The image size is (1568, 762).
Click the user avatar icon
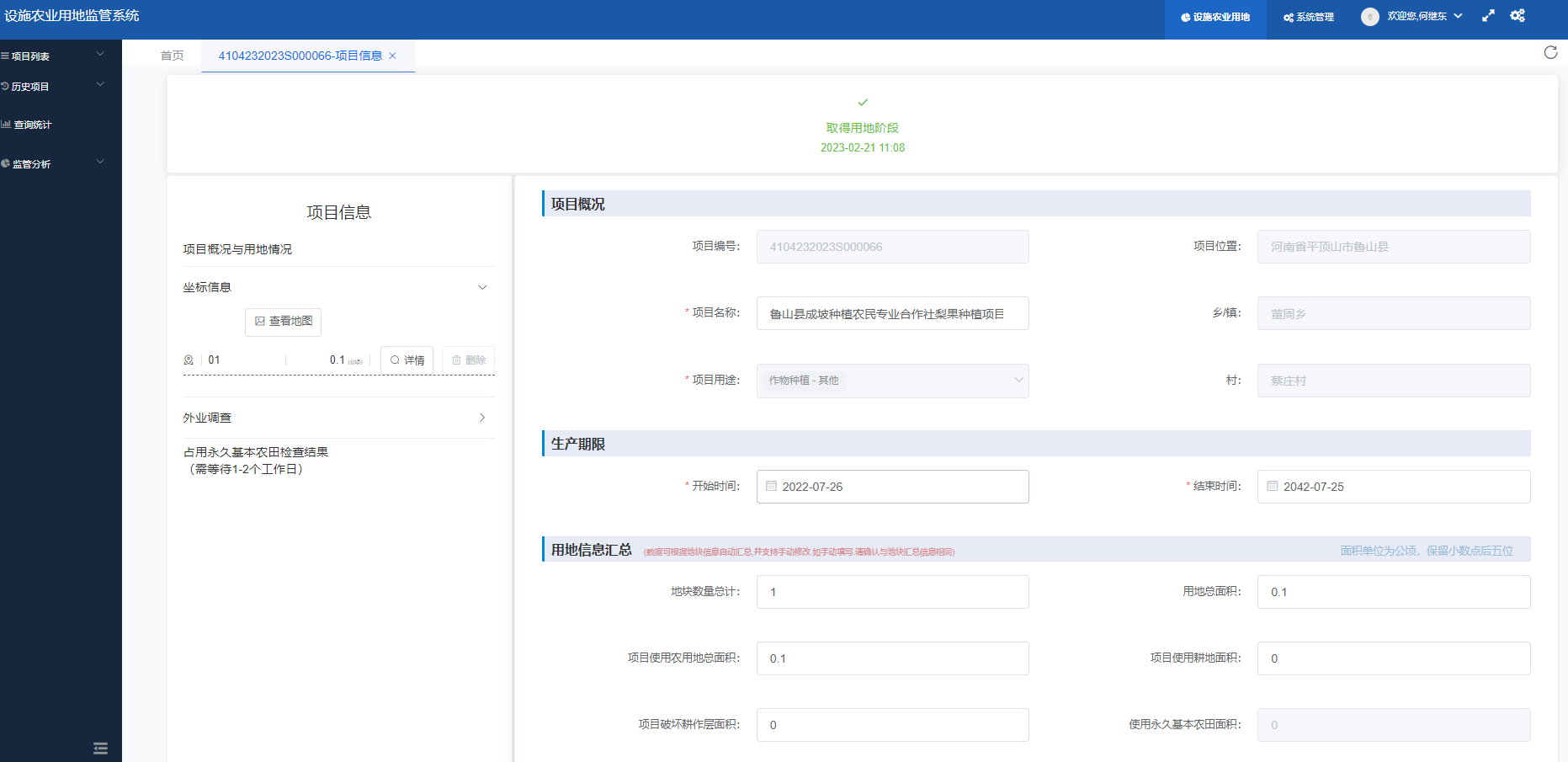[1370, 17]
